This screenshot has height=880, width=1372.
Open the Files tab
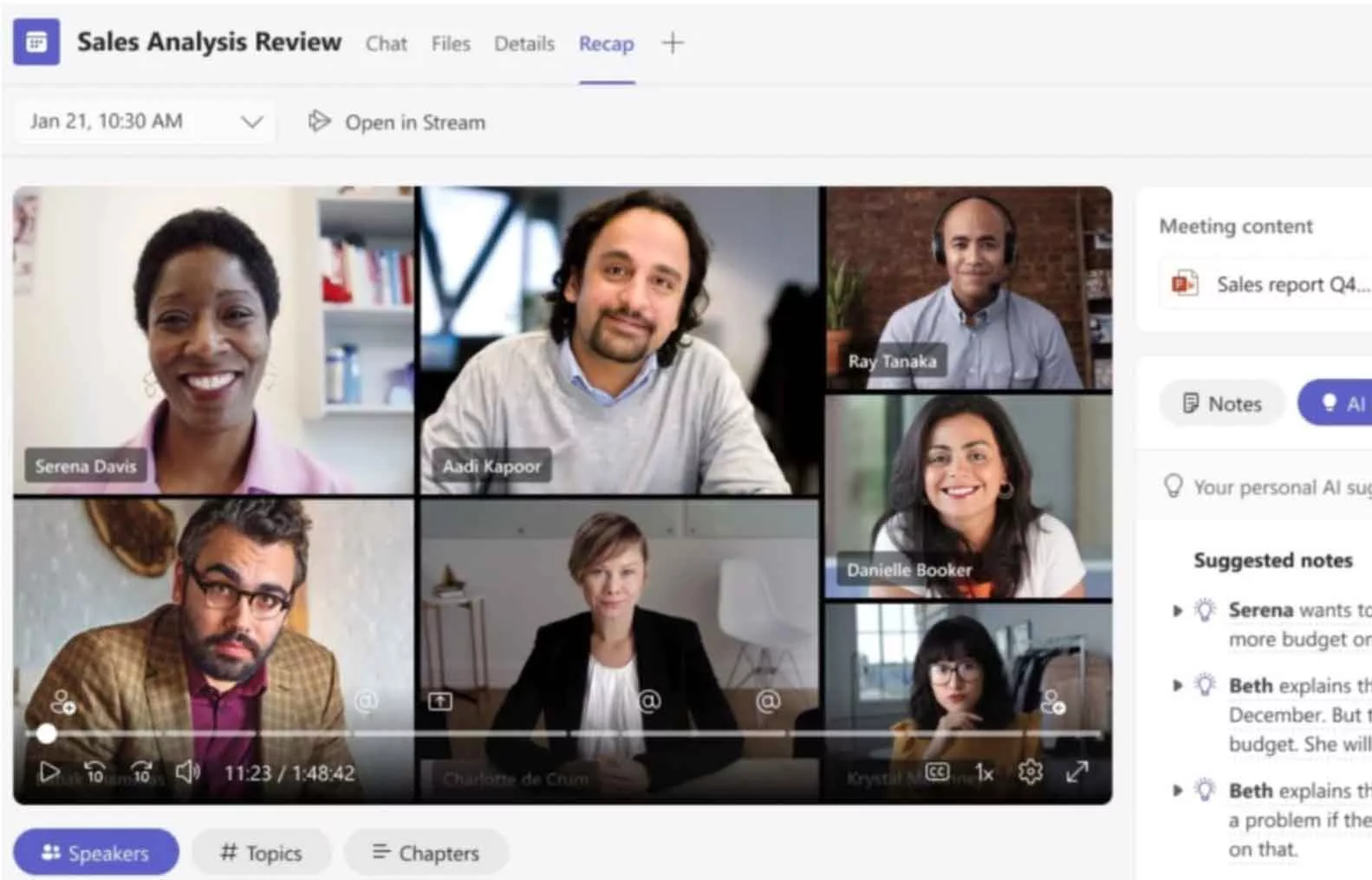tap(451, 43)
